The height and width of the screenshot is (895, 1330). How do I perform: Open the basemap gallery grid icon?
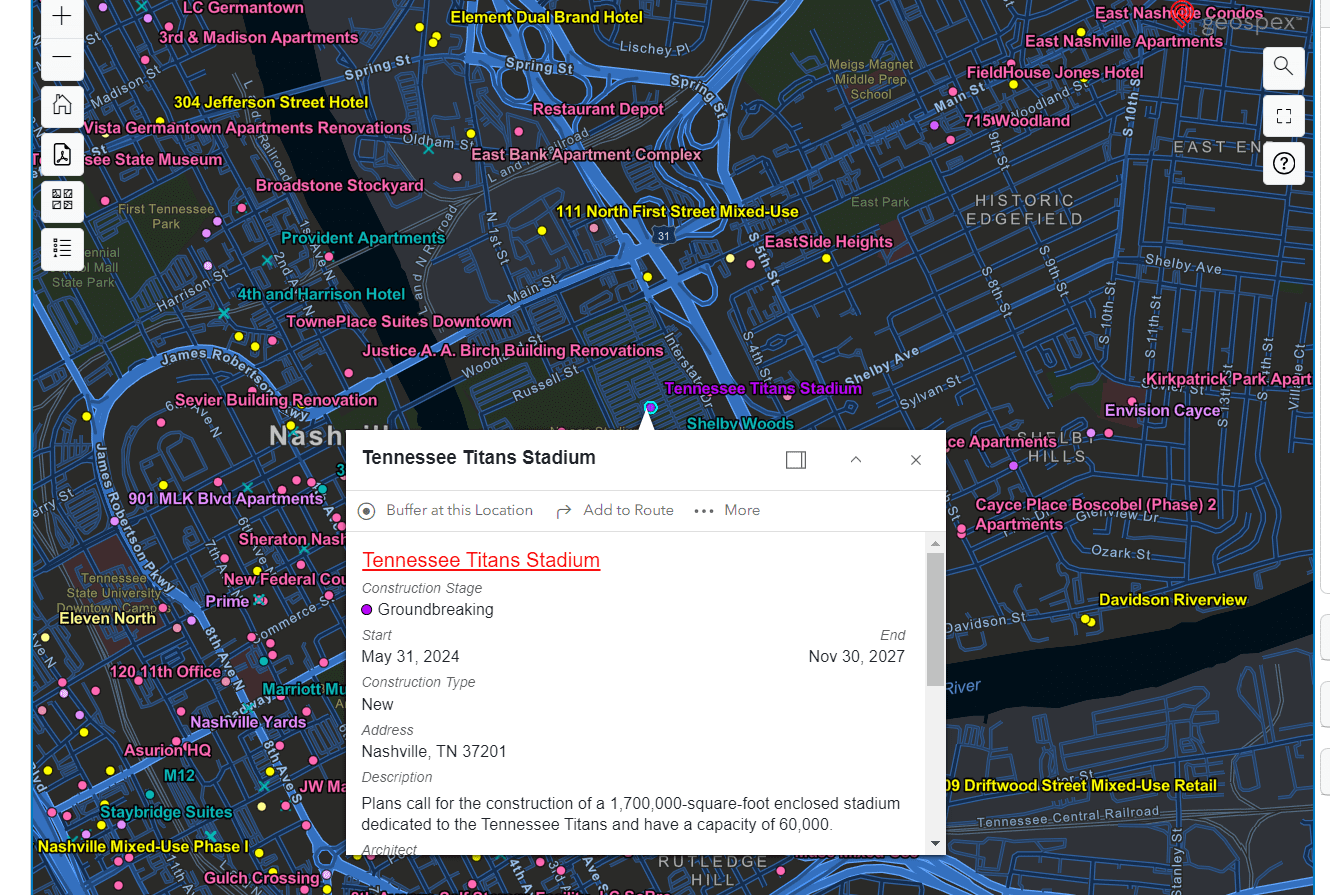pos(62,200)
